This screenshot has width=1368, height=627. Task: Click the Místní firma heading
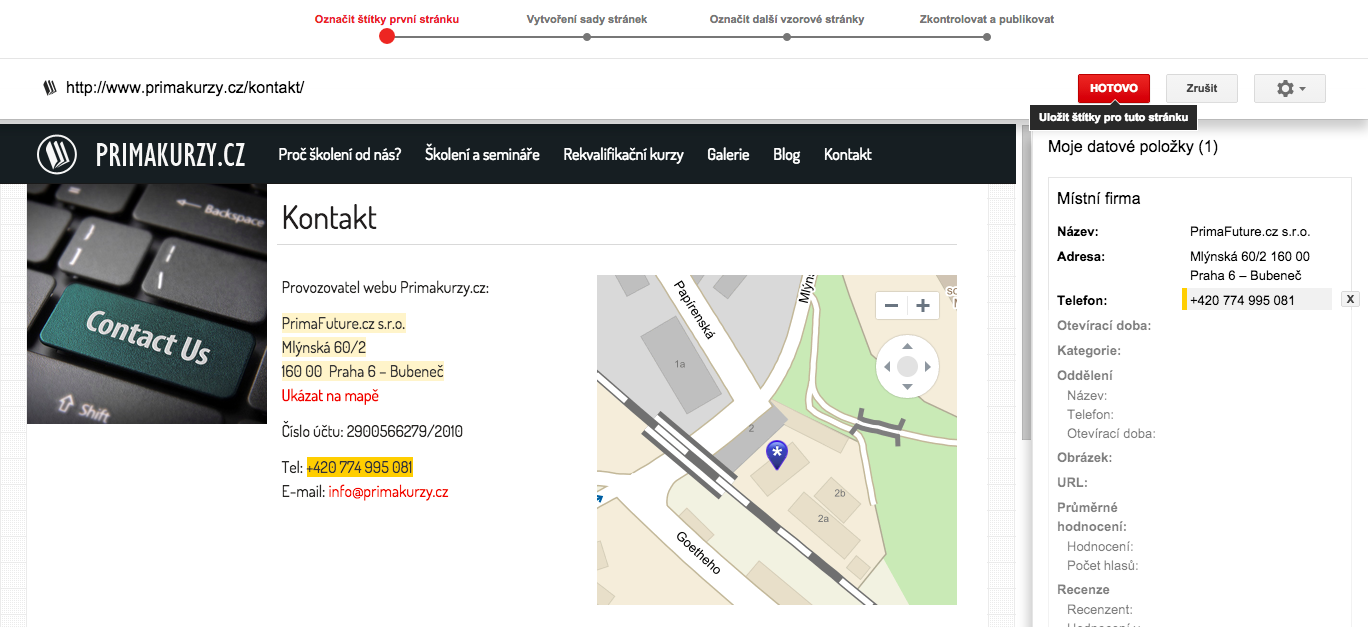coord(1098,198)
